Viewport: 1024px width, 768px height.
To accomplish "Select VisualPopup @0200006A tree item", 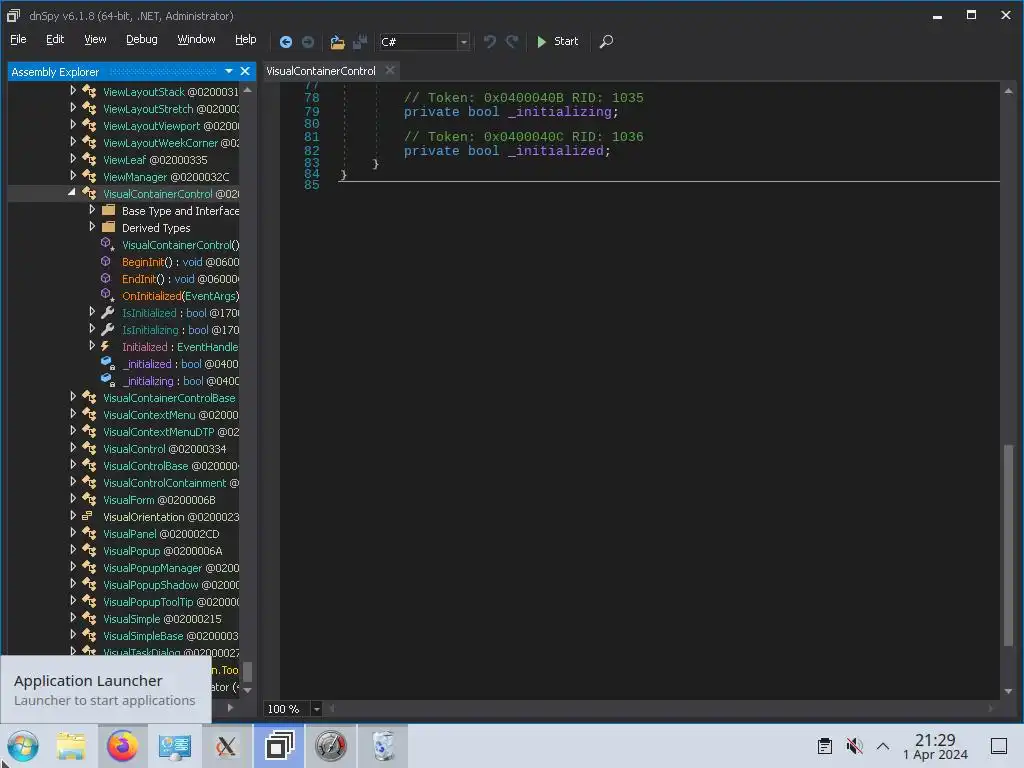I will [163, 551].
